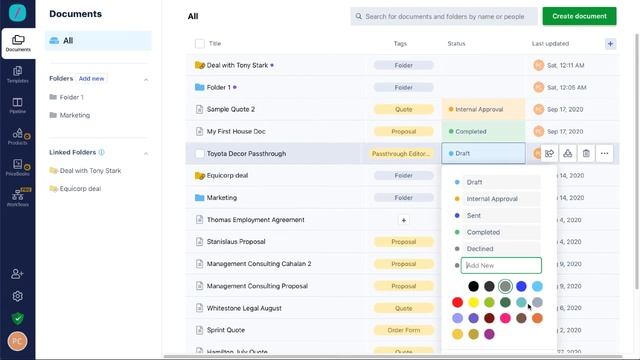This screenshot has height=360, width=640.
Task: Open Management Consulting Cahalan 2 document
Action: coord(259,264)
